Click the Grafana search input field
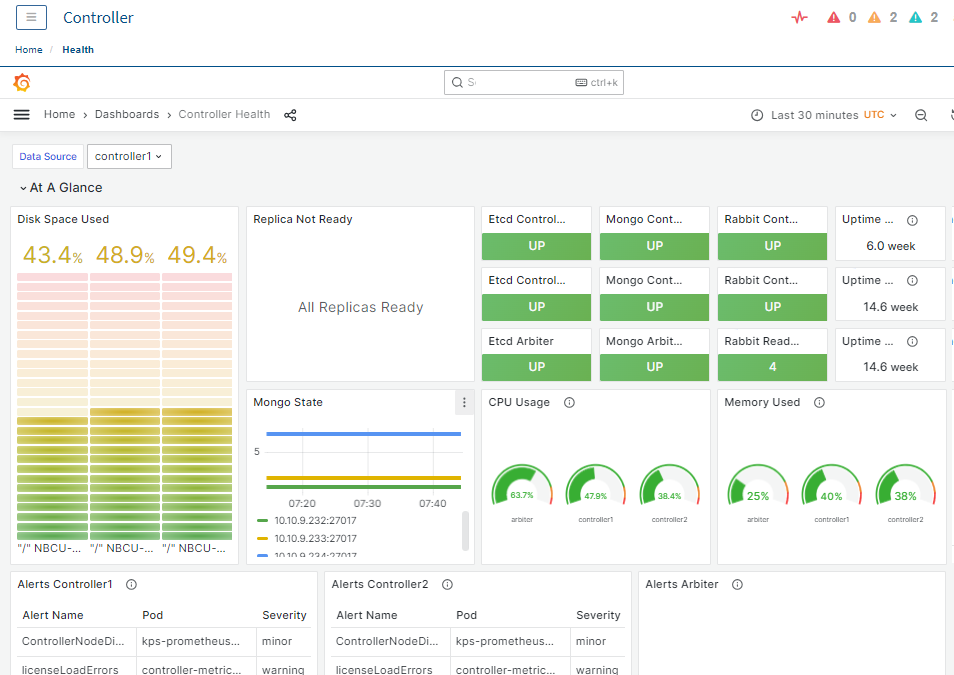This screenshot has width=954, height=675. pyautogui.click(x=520, y=82)
